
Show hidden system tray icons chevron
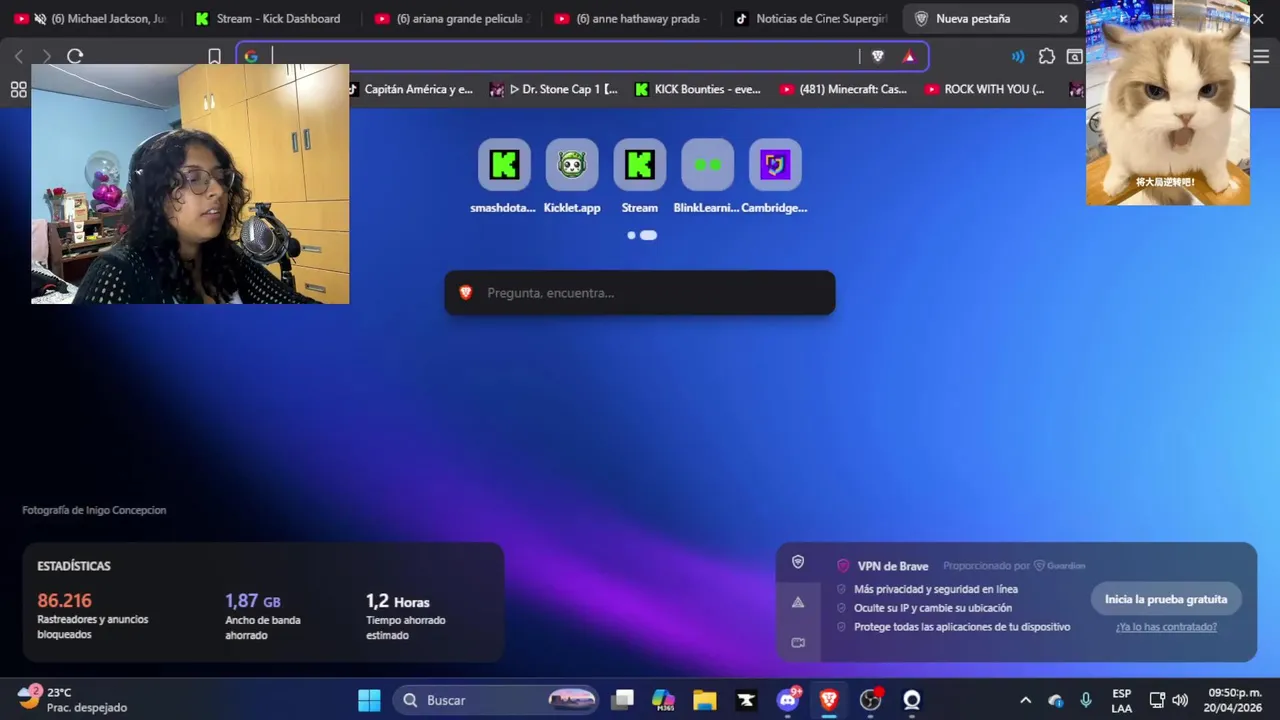(1025, 700)
